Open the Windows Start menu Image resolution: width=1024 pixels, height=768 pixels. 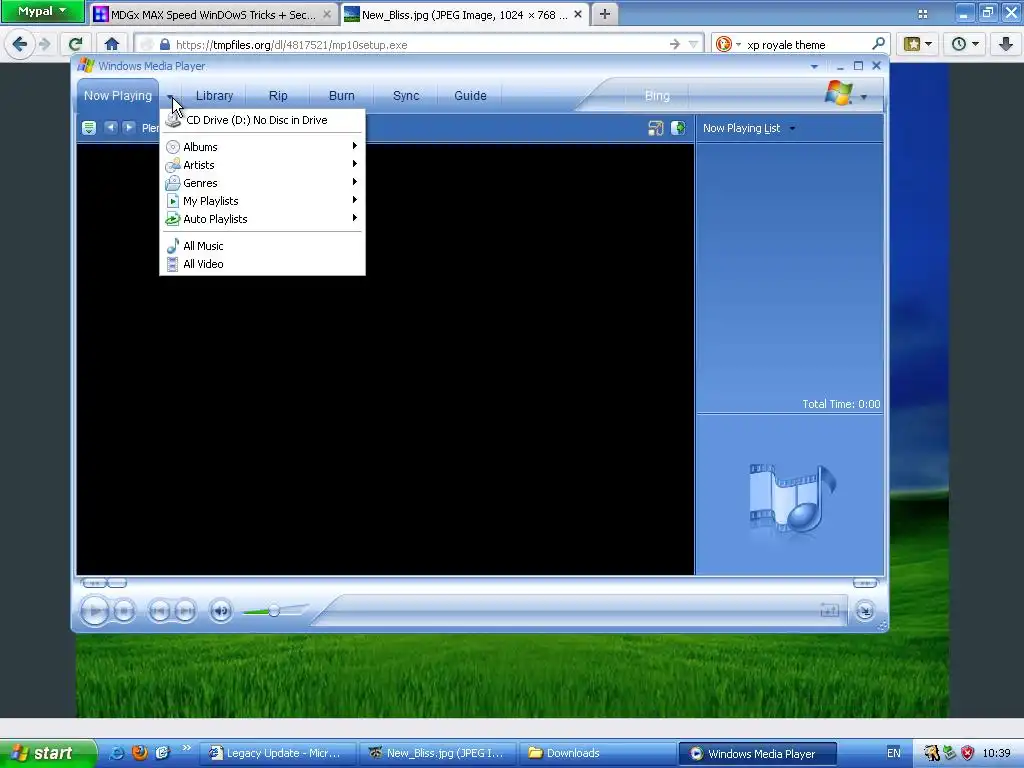47,753
